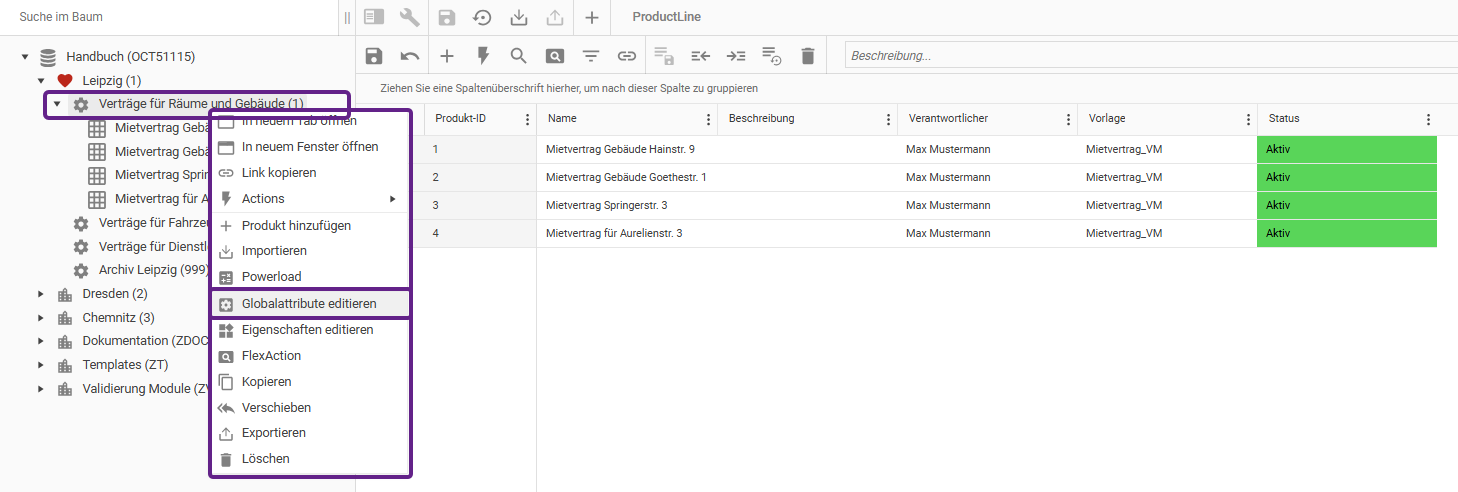
Task: Click the restore history icon in top toolbar
Action: tap(482, 17)
